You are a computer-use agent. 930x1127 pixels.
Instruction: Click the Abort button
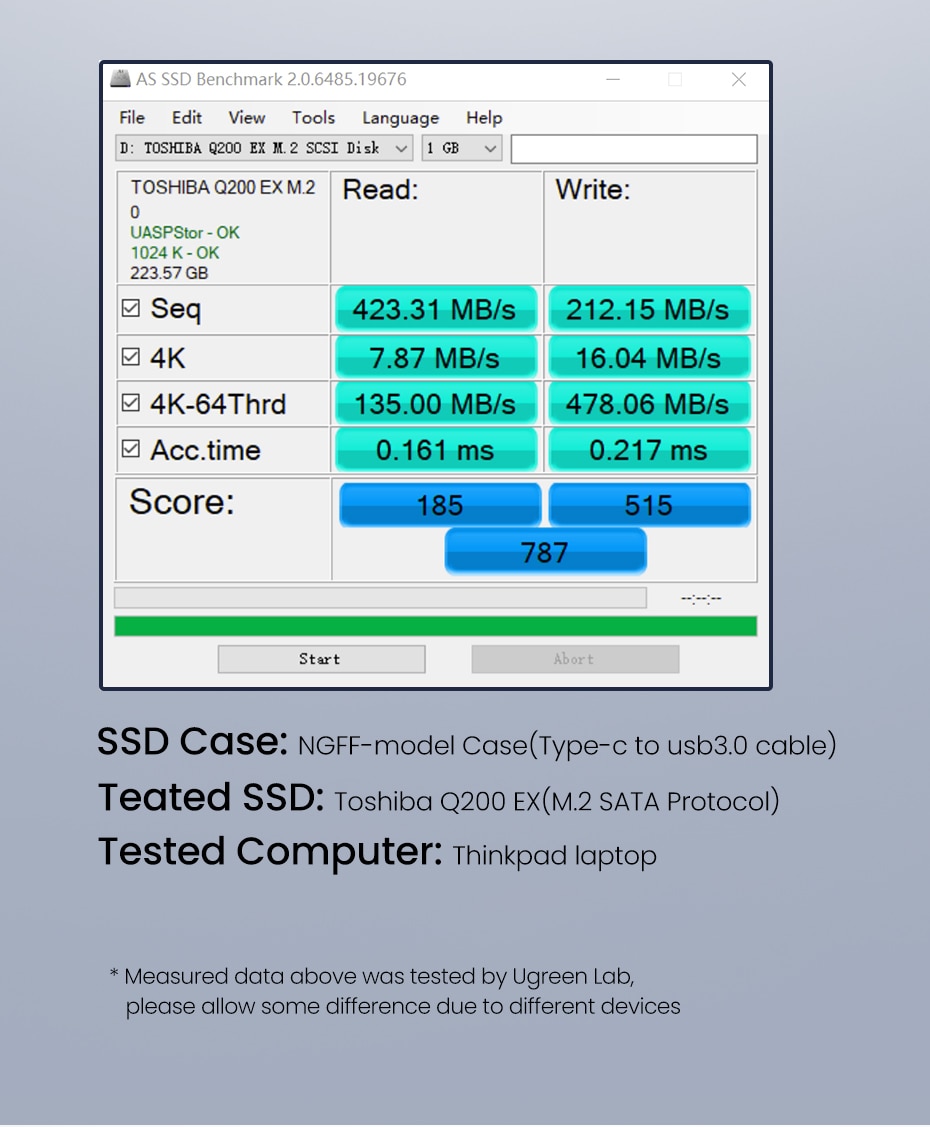(575, 659)
